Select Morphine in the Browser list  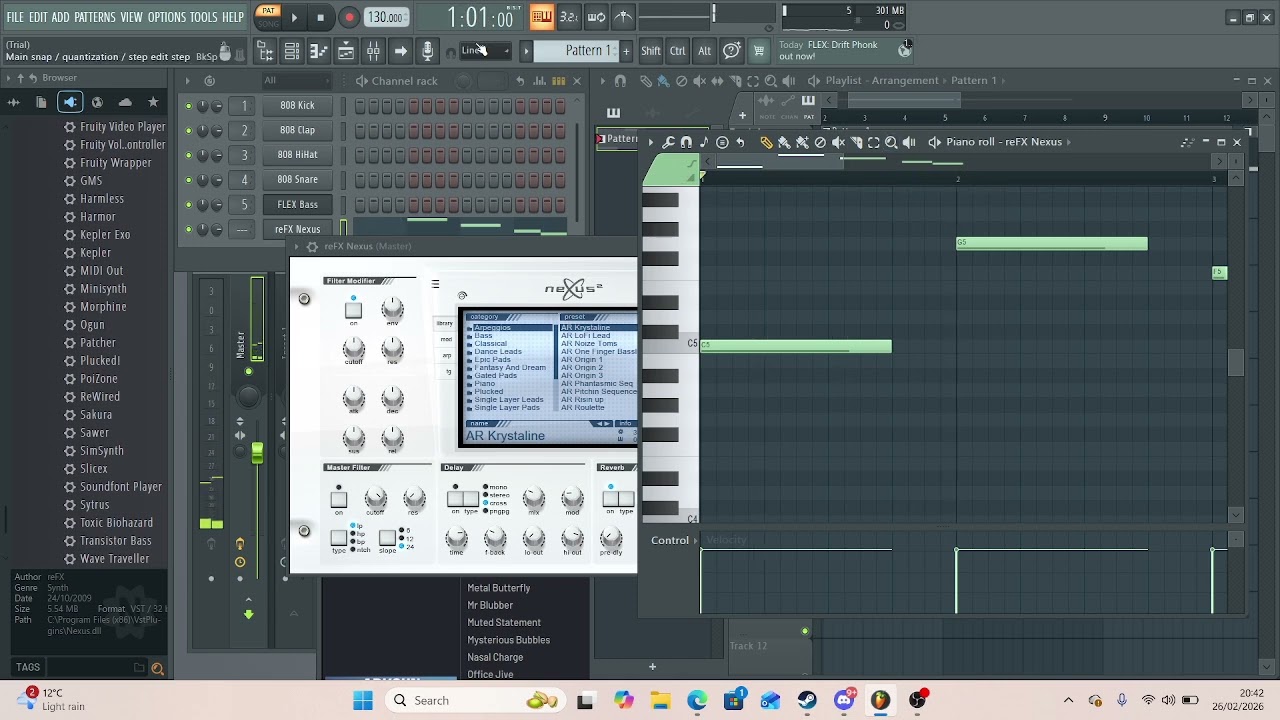click(x=103, y=307)
